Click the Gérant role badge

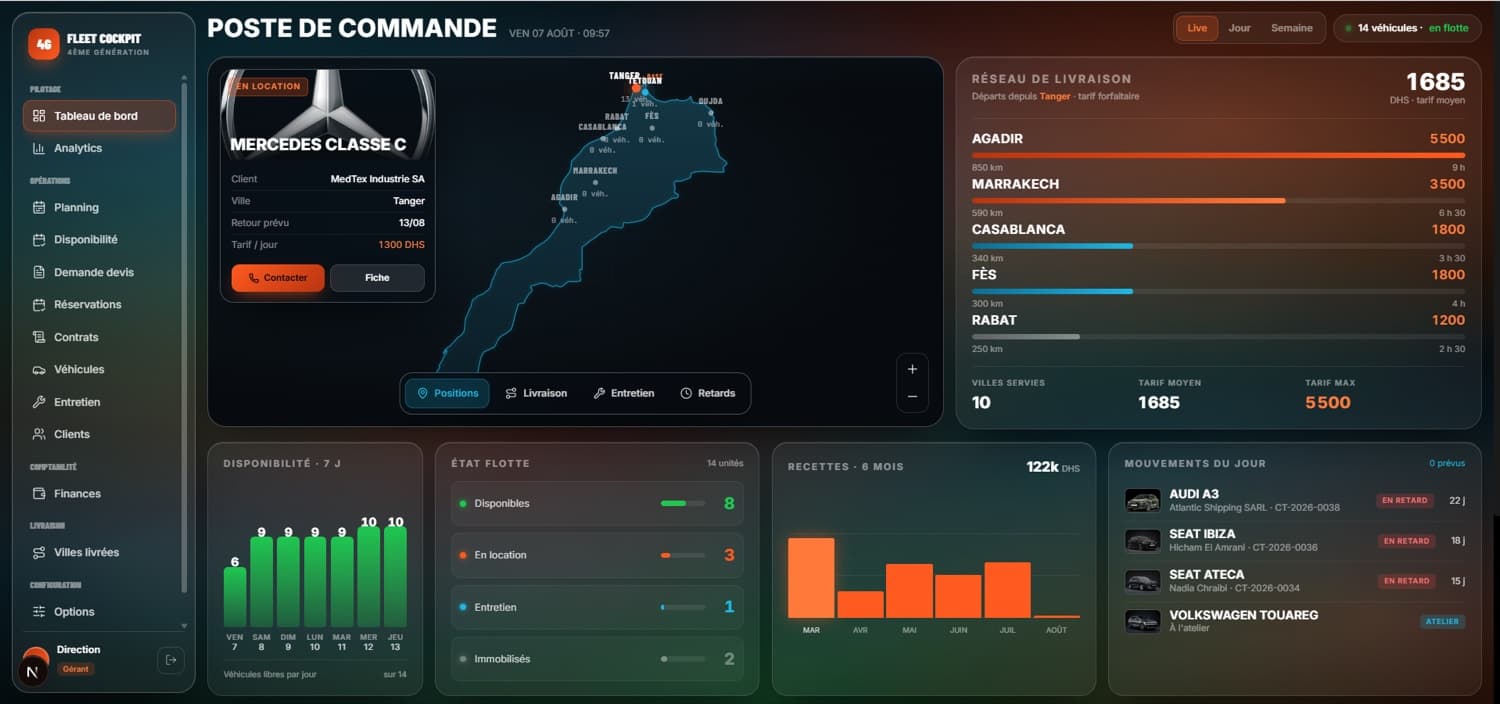coord(75,669)
